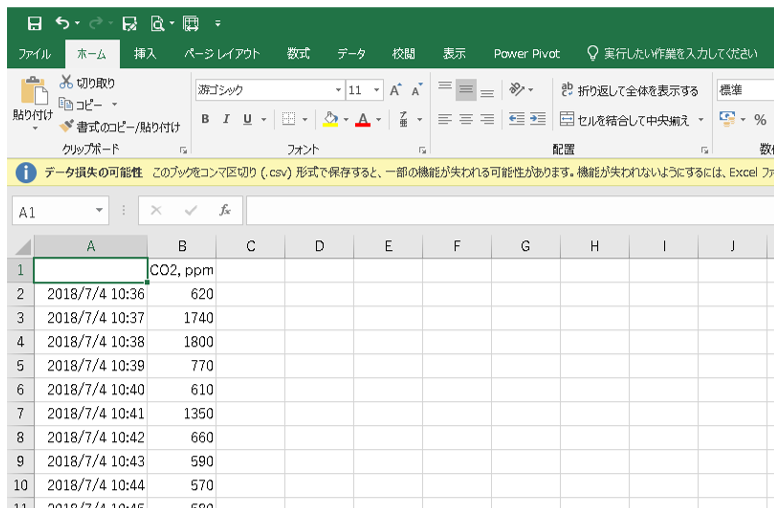The height and width of the screenshot is (508, 778).
Task: Select cell 2018/7/4 10:41
Action: tap(91, 413)
